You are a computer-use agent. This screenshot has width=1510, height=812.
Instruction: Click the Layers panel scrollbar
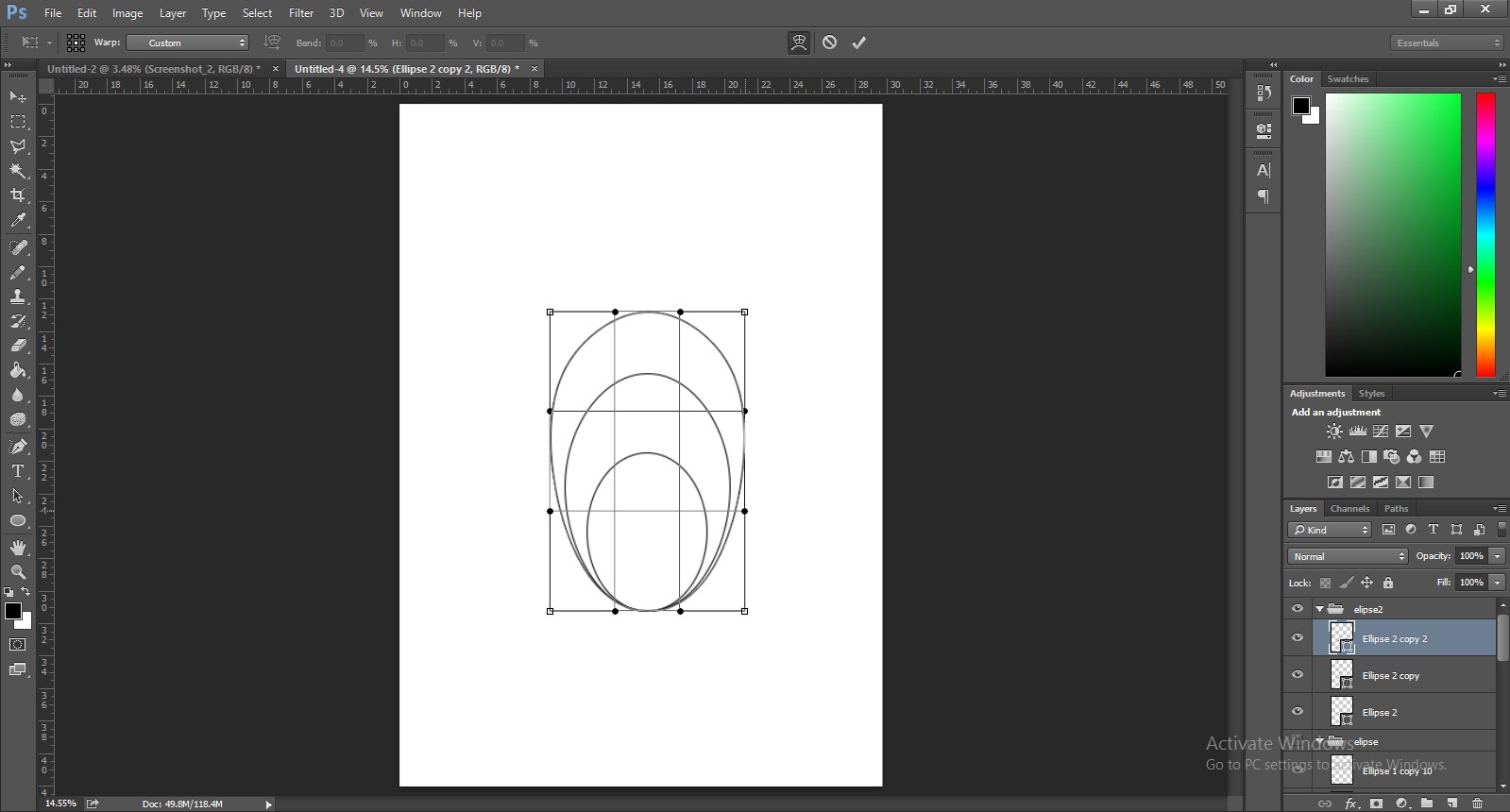(x=1502, y=637)
